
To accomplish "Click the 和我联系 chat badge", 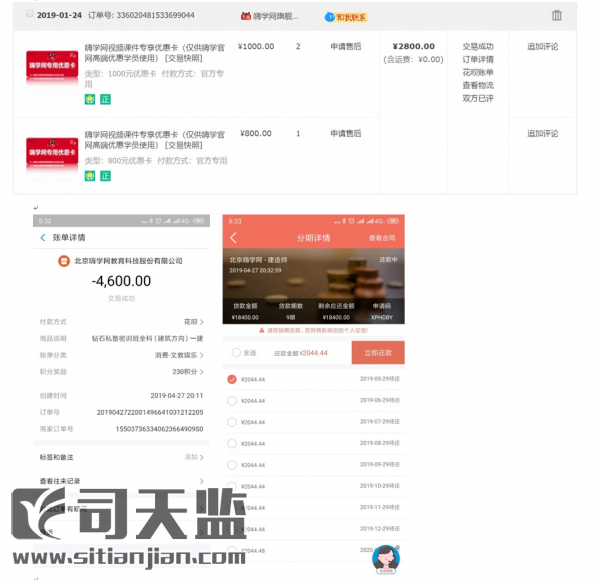I will (346, 17).
